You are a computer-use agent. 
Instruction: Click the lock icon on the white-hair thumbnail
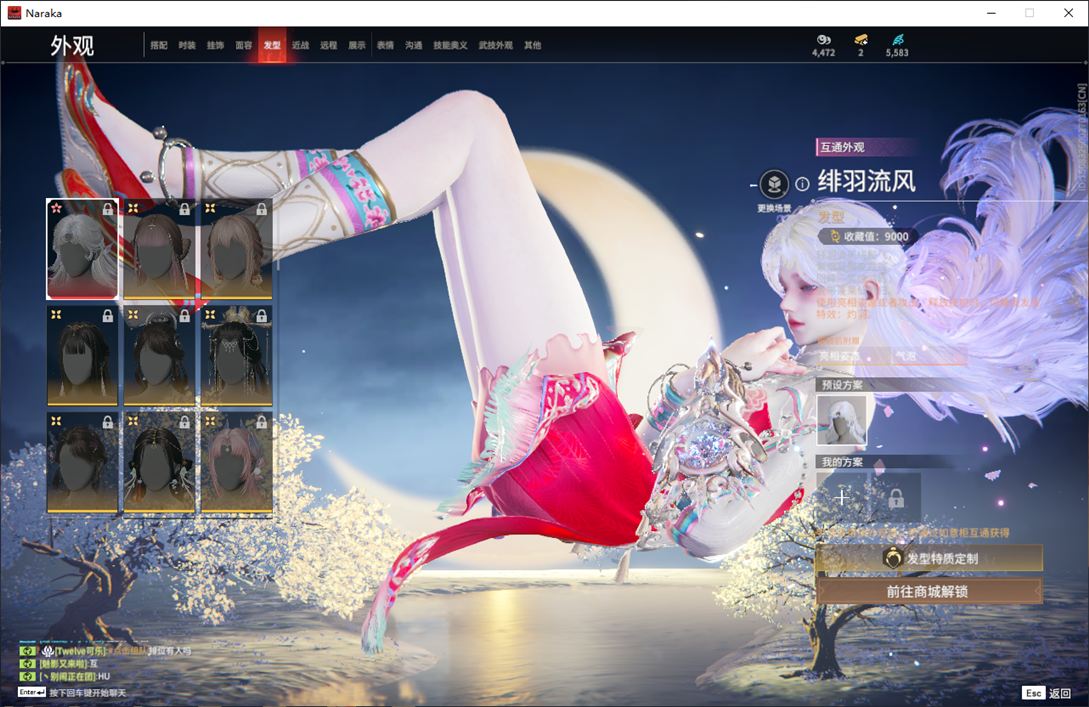[108, 208]
